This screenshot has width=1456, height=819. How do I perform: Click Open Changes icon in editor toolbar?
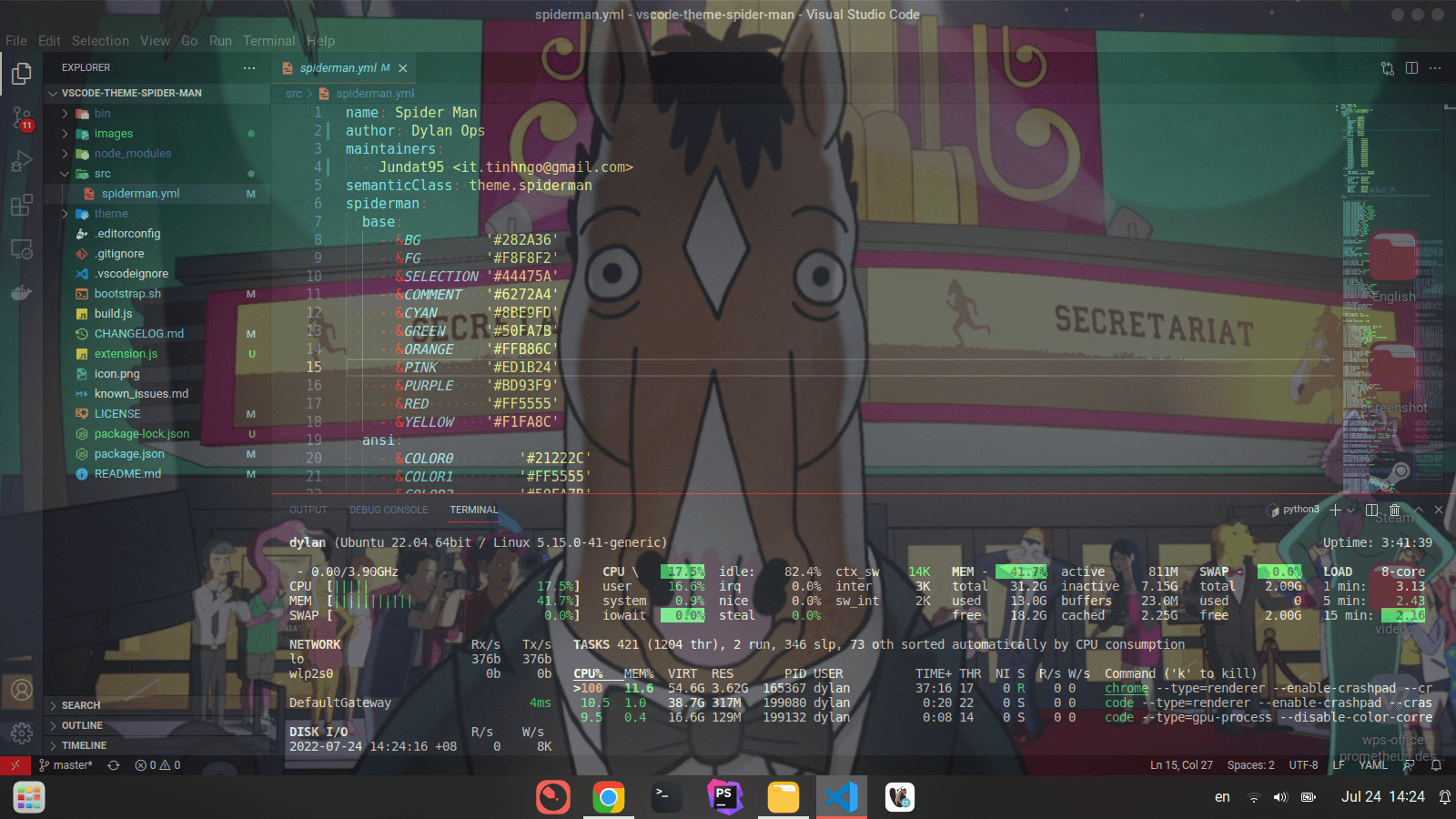1388,68
